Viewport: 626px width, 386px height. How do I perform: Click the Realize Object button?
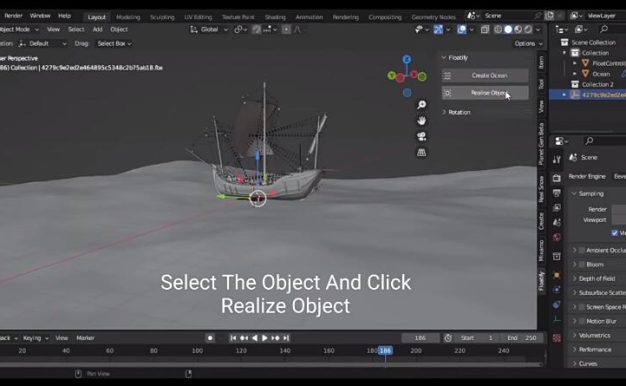click(485, 93)
